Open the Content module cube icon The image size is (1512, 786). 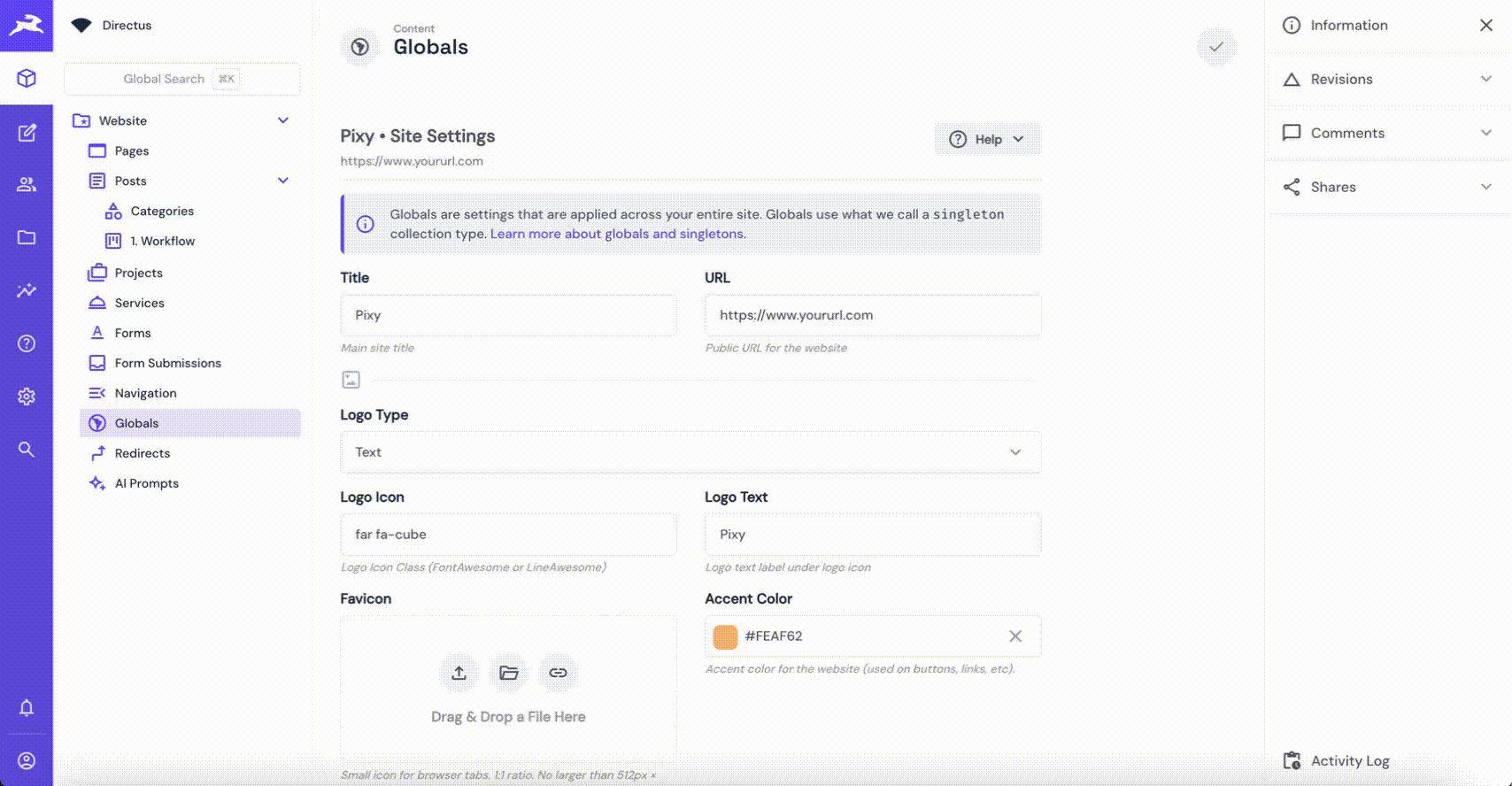[x=27, y=79]
